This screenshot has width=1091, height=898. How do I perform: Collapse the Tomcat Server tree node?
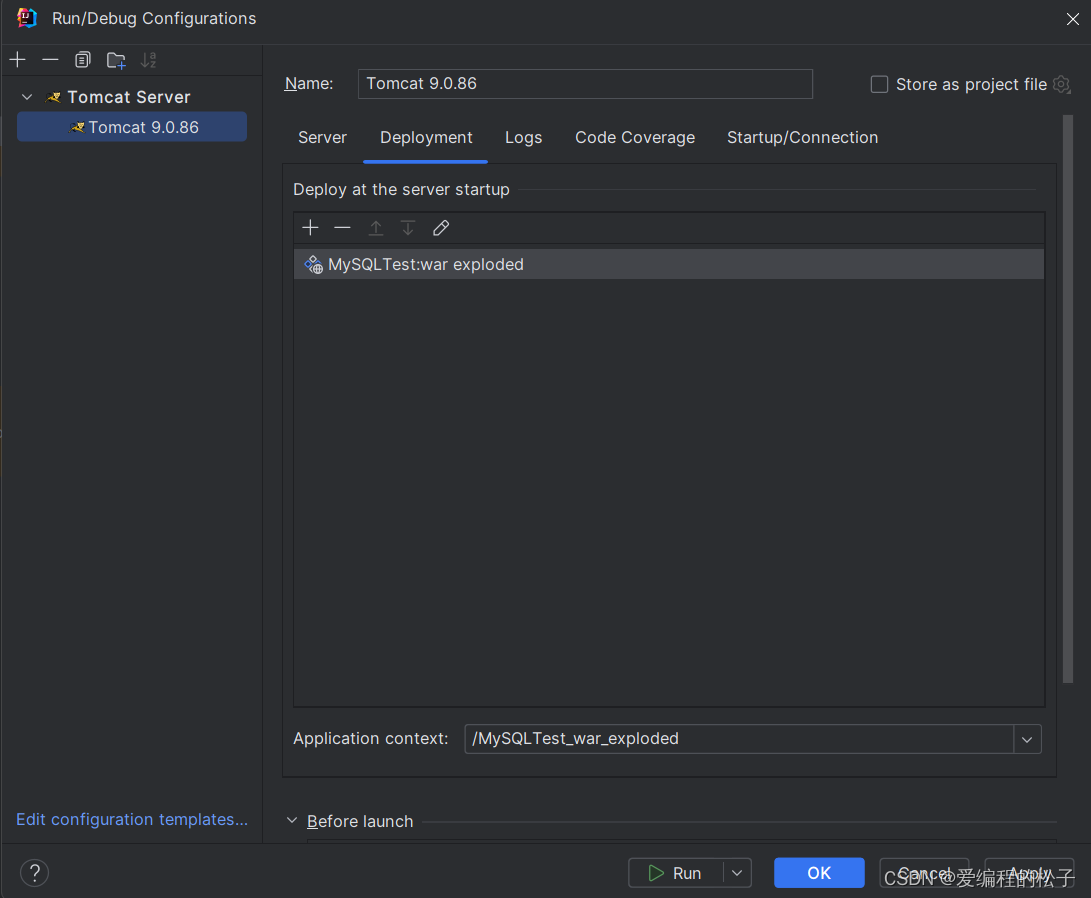(x=27, y=97)
